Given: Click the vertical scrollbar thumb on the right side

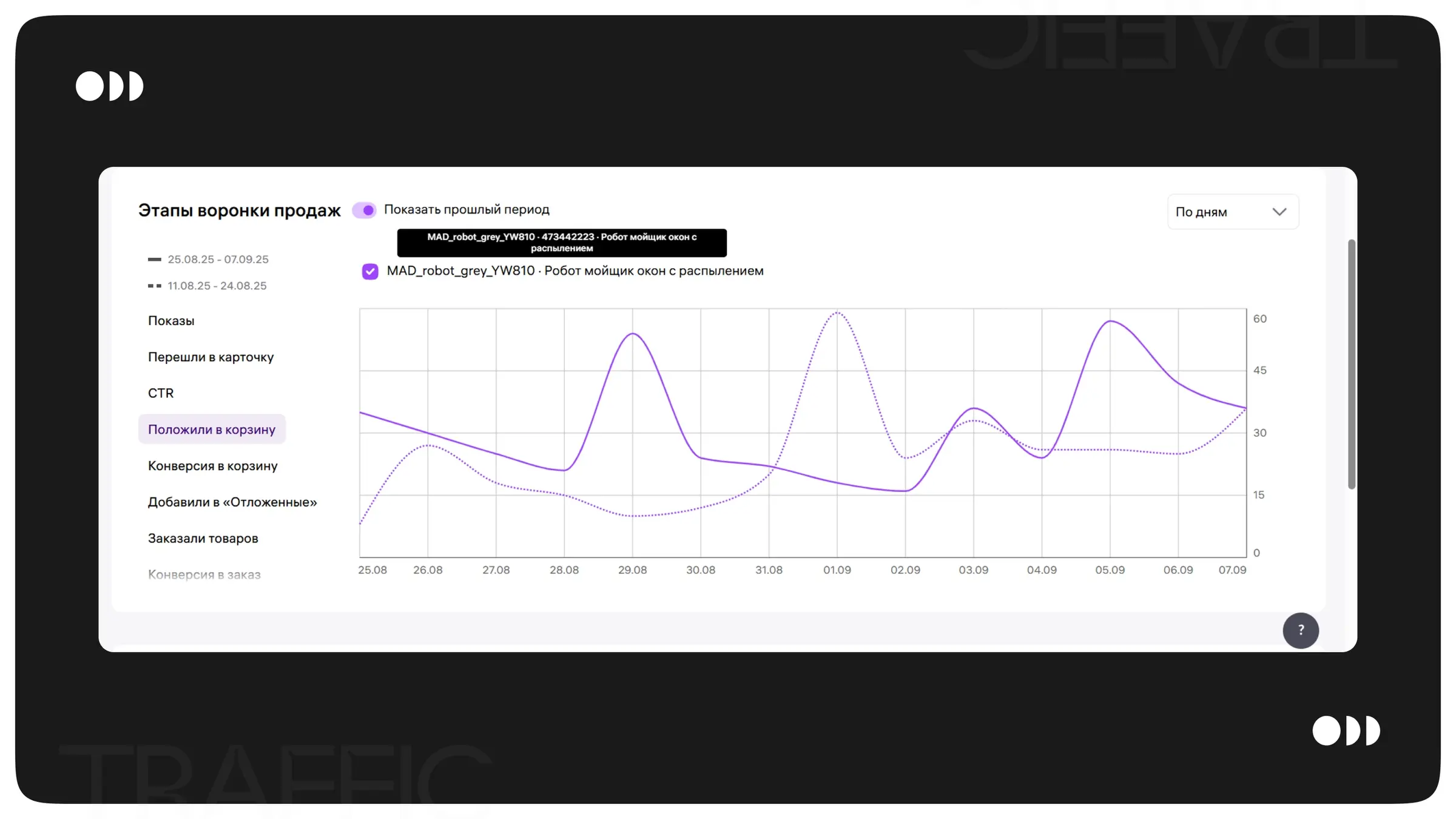Looking at the screenshot, I should pos(1351,364).
